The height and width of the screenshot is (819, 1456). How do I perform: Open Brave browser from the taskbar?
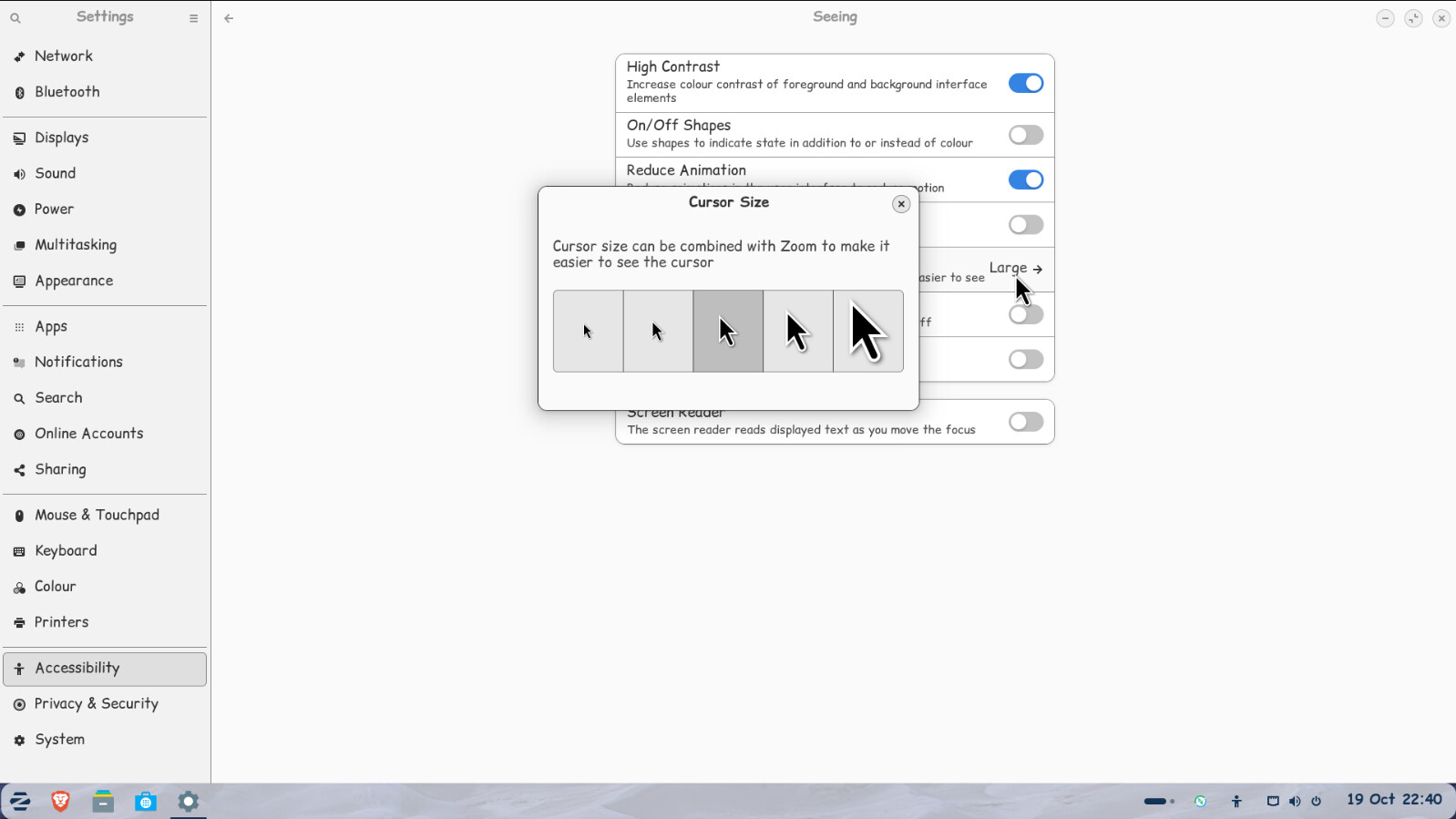click(x=61, y=802)
